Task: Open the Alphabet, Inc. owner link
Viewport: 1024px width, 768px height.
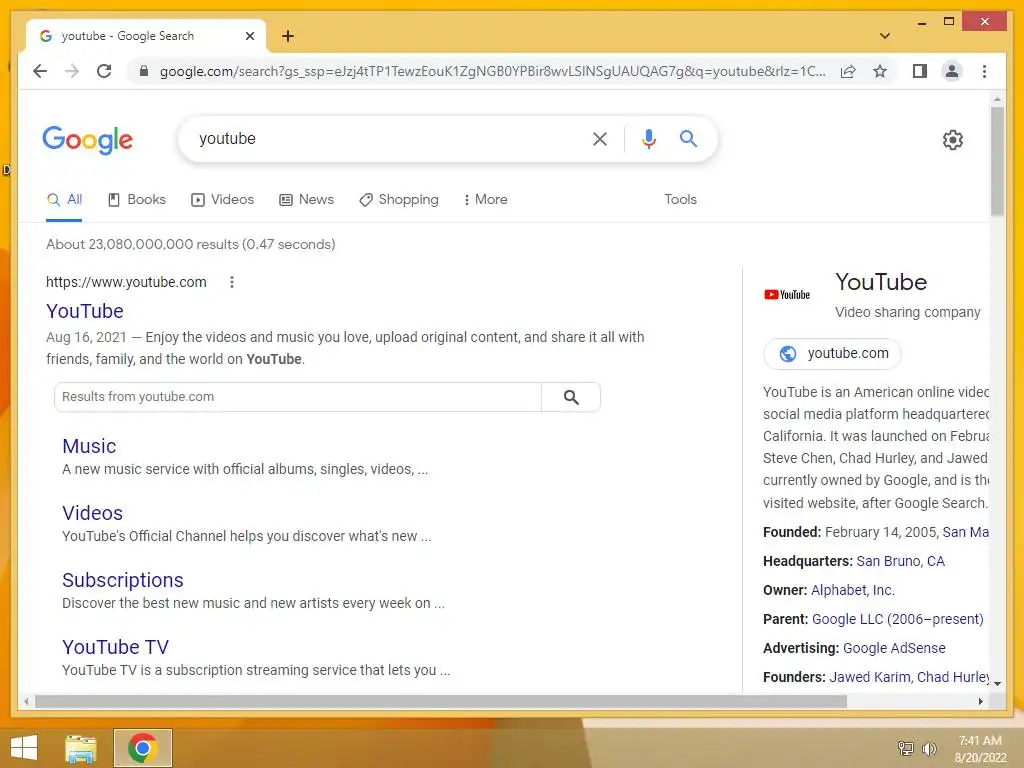Action: [853, 590]
